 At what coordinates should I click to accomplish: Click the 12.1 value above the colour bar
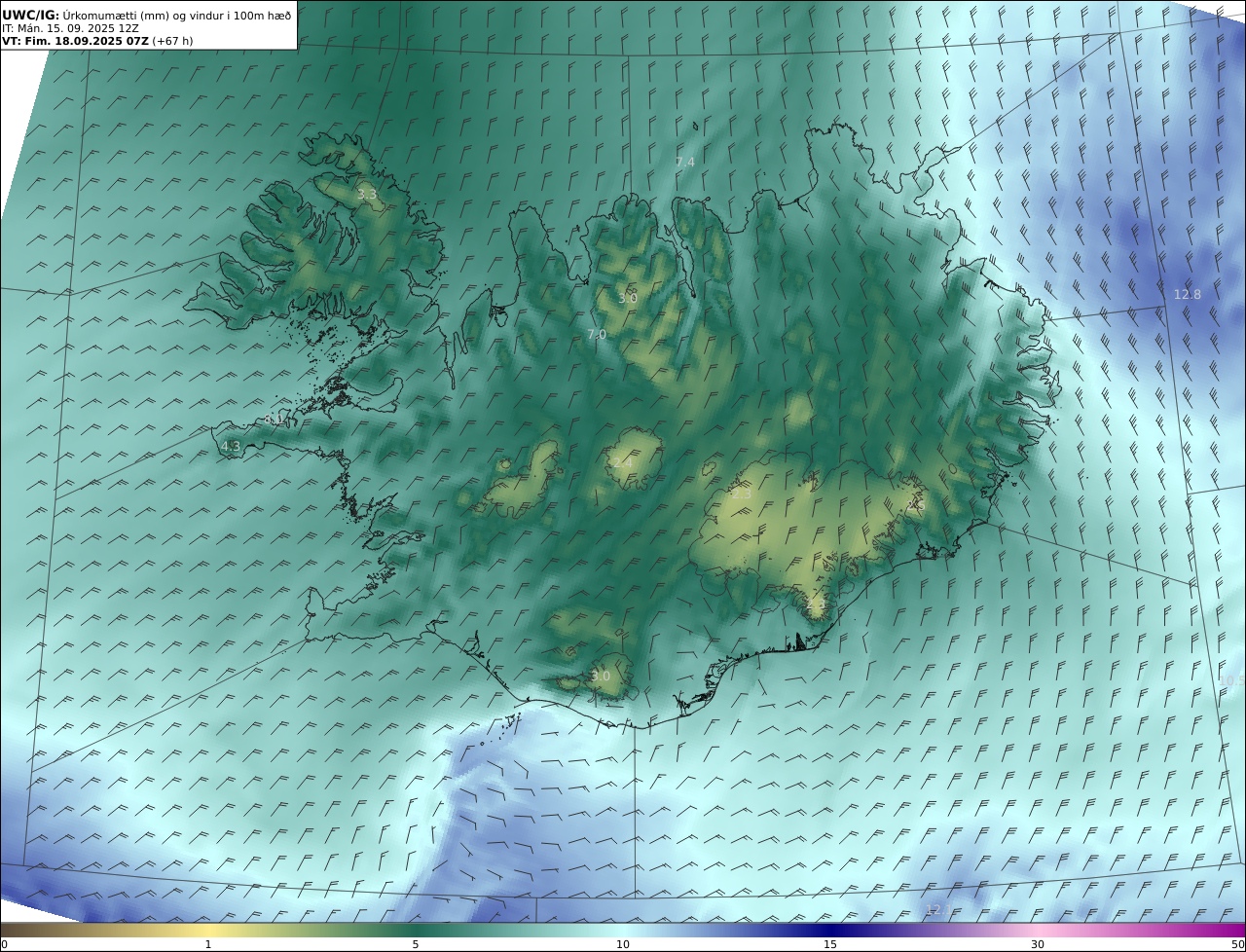click(936, 909)
